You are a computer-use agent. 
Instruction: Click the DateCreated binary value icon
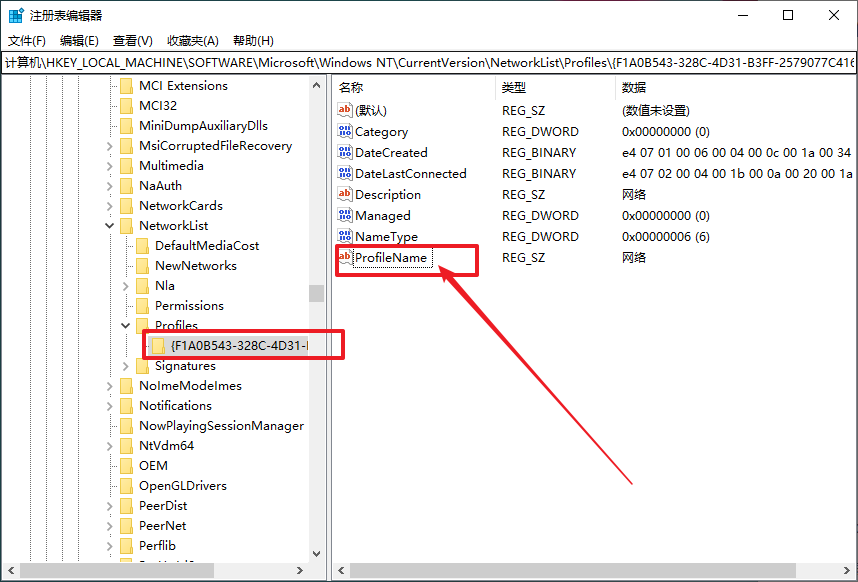coord(346,153)
